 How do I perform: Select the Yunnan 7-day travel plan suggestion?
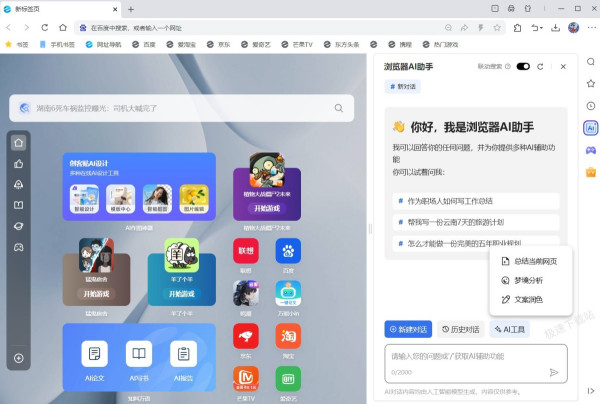click(476, 222)
